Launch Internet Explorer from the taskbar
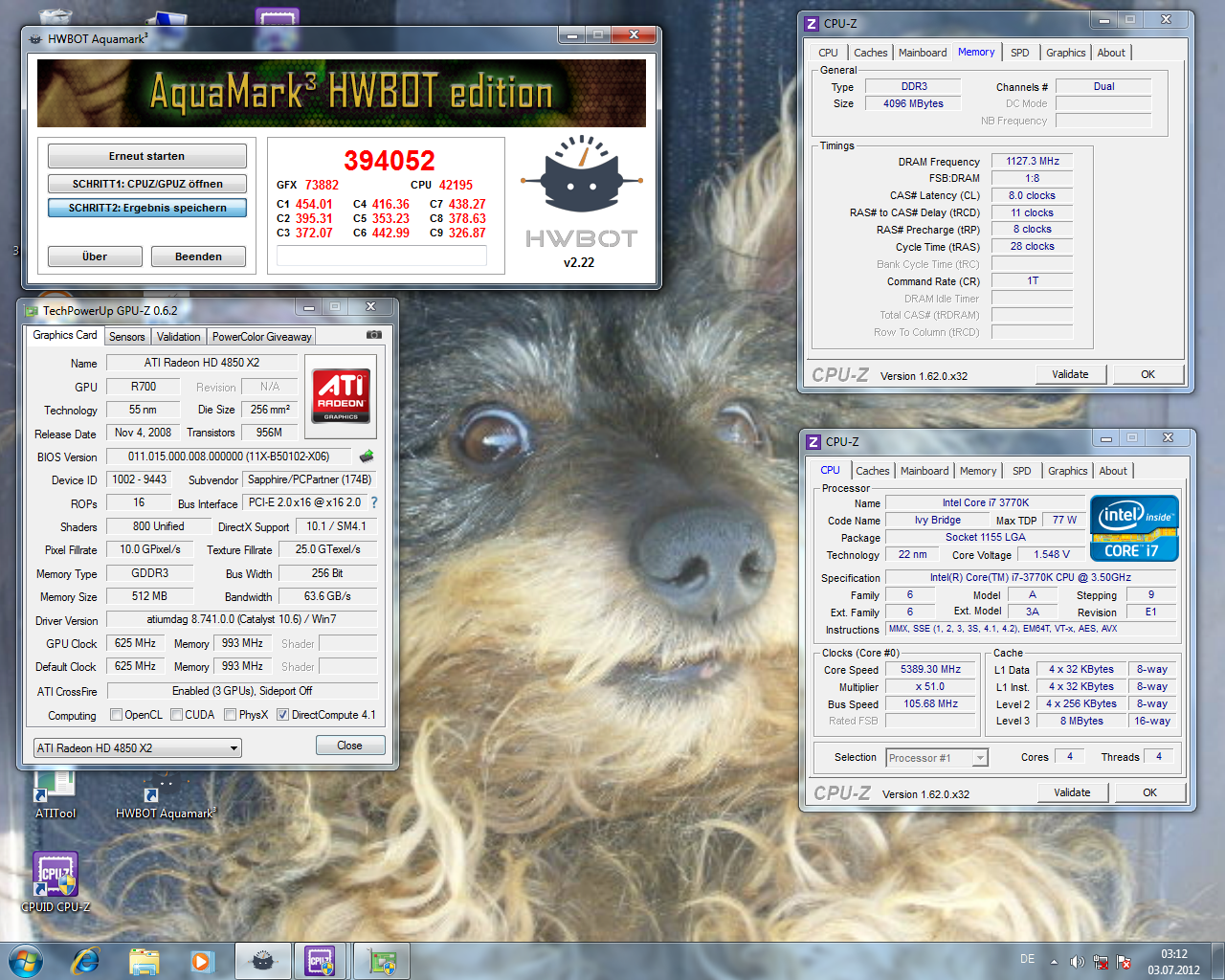1225x980 pixels. click(86, 961)
